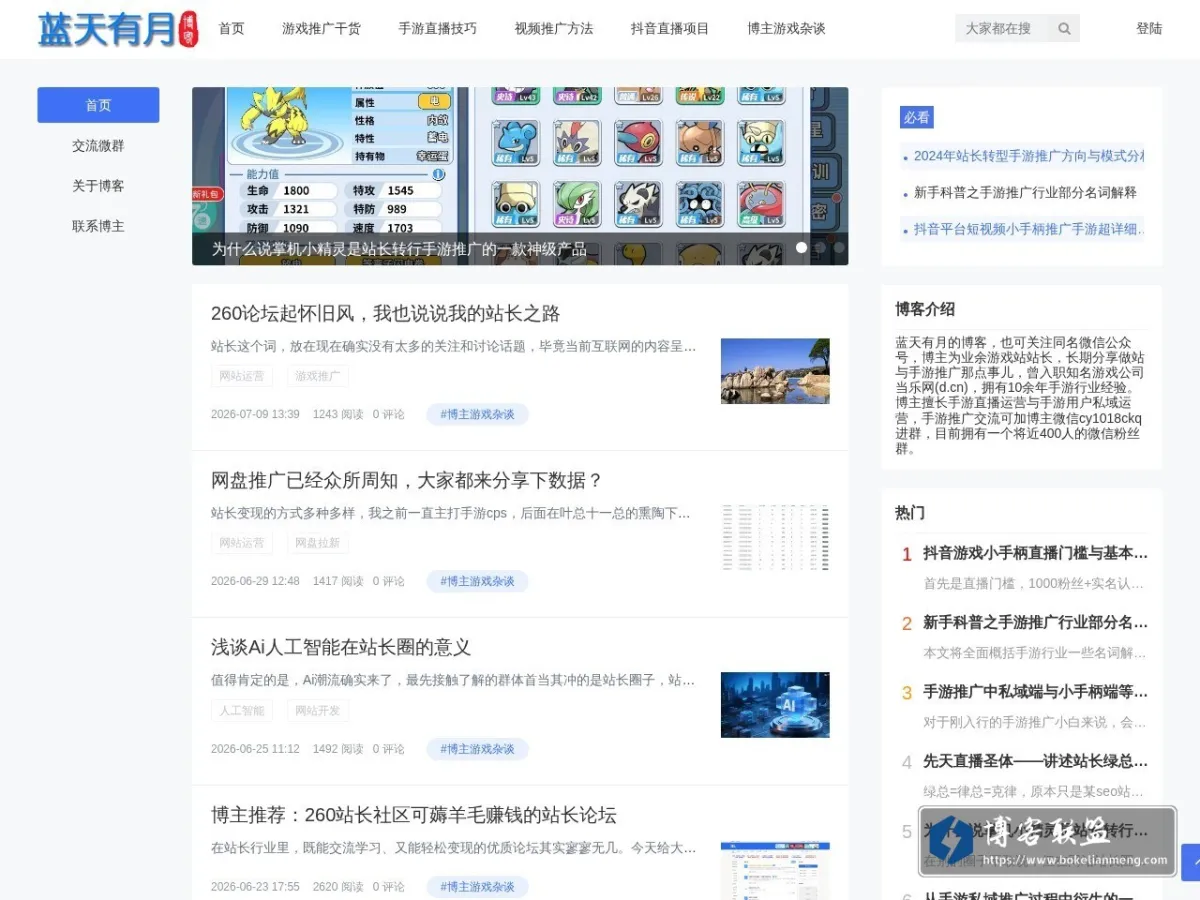
Task: Click the 人工智能 tag
Action: tap(242, 711)
